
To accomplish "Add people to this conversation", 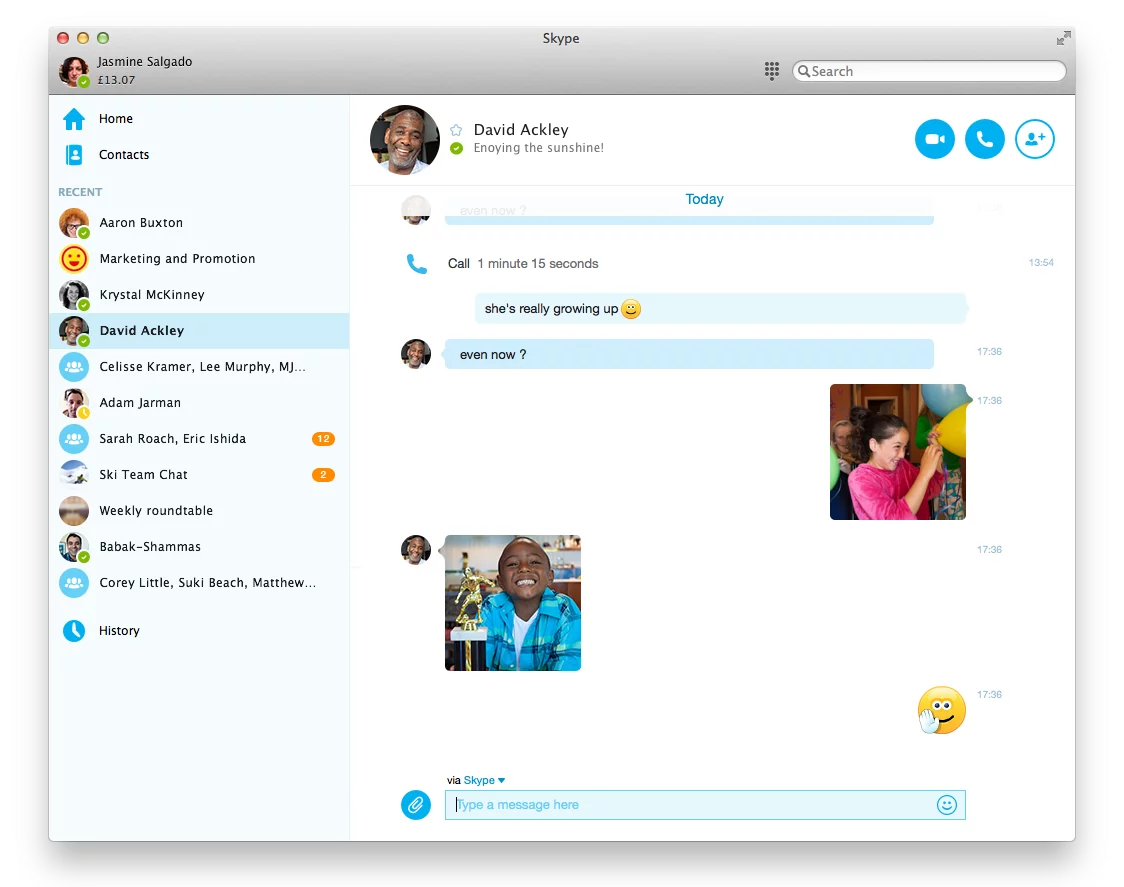I will 1034,139.
